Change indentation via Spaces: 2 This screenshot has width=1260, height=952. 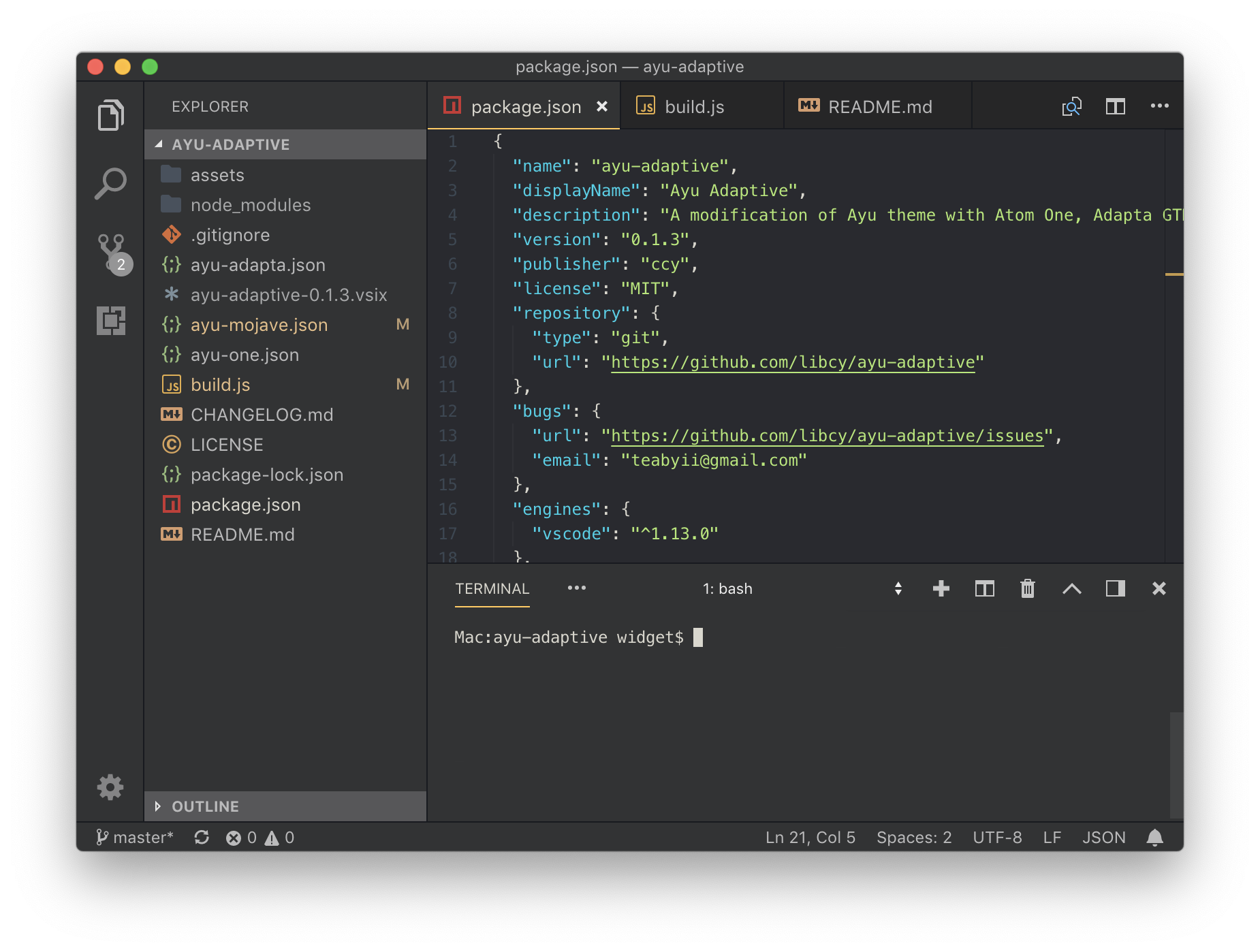pos(914,838)
